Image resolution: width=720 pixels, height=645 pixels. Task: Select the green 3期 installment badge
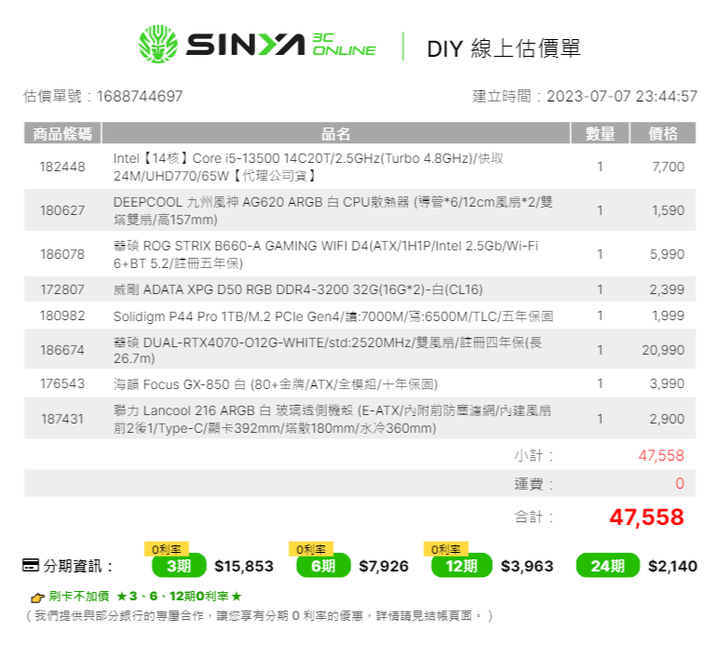179,566
